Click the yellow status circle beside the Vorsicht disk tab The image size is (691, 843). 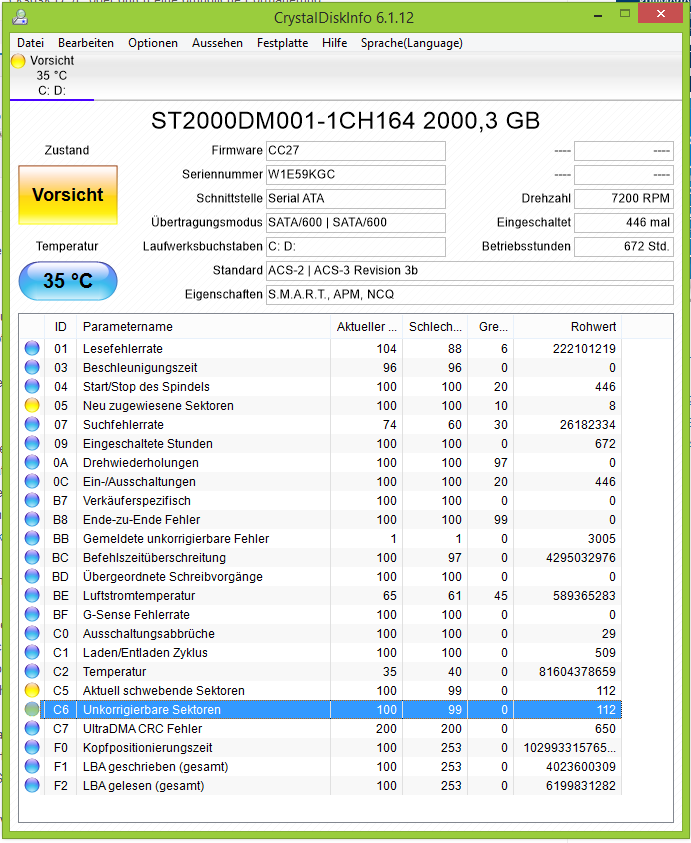[18, 61]
